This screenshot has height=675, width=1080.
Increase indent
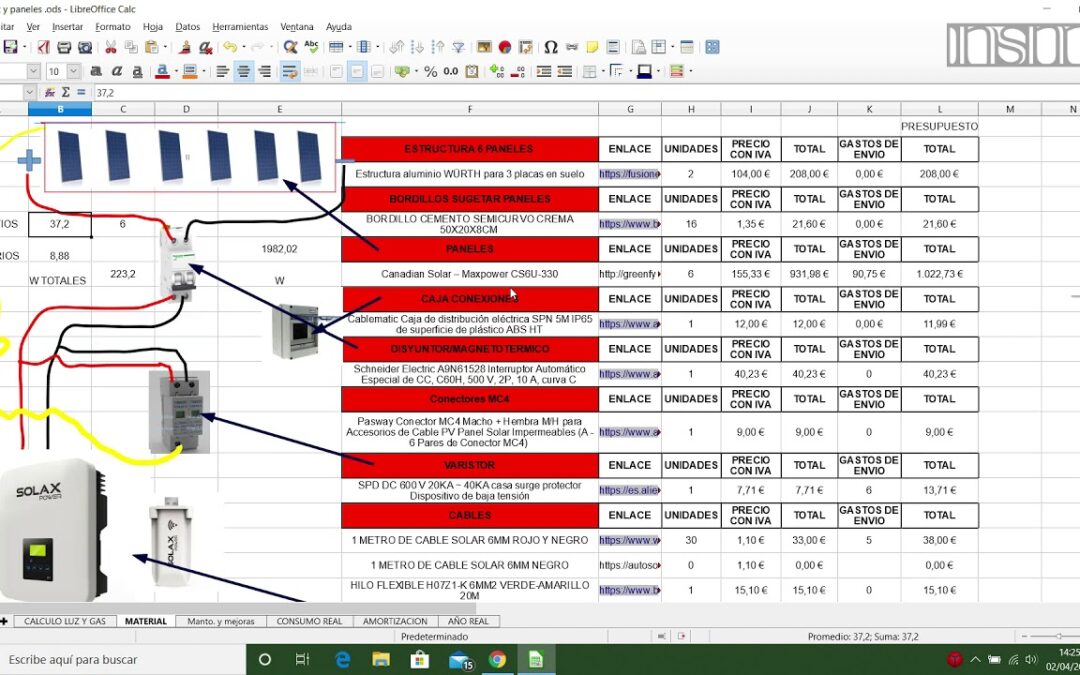[x=544, y=71]
